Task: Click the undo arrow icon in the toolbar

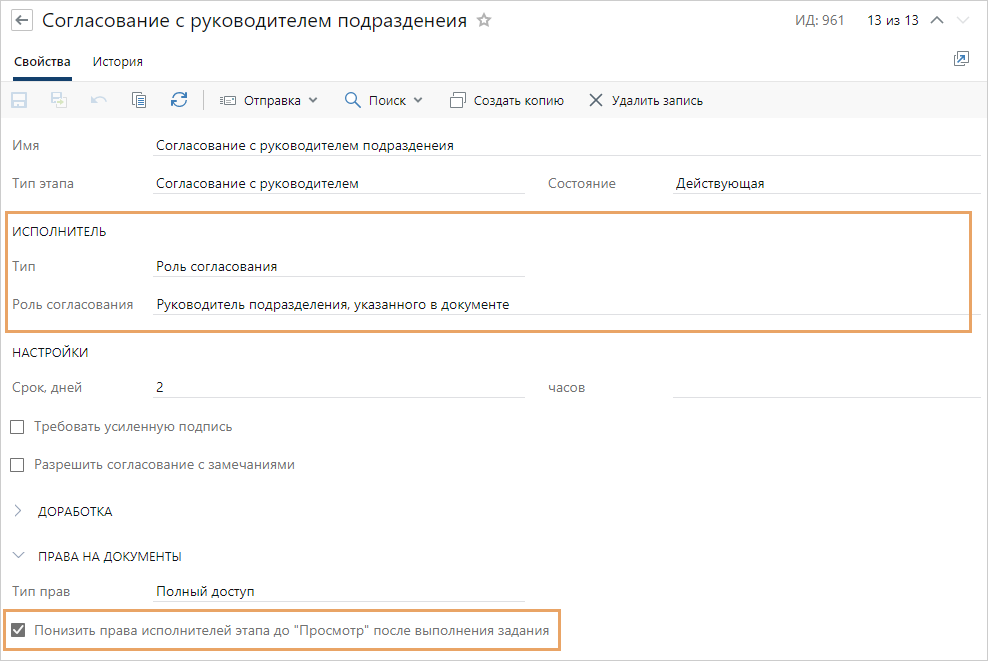Action: [x=99, y=100]
